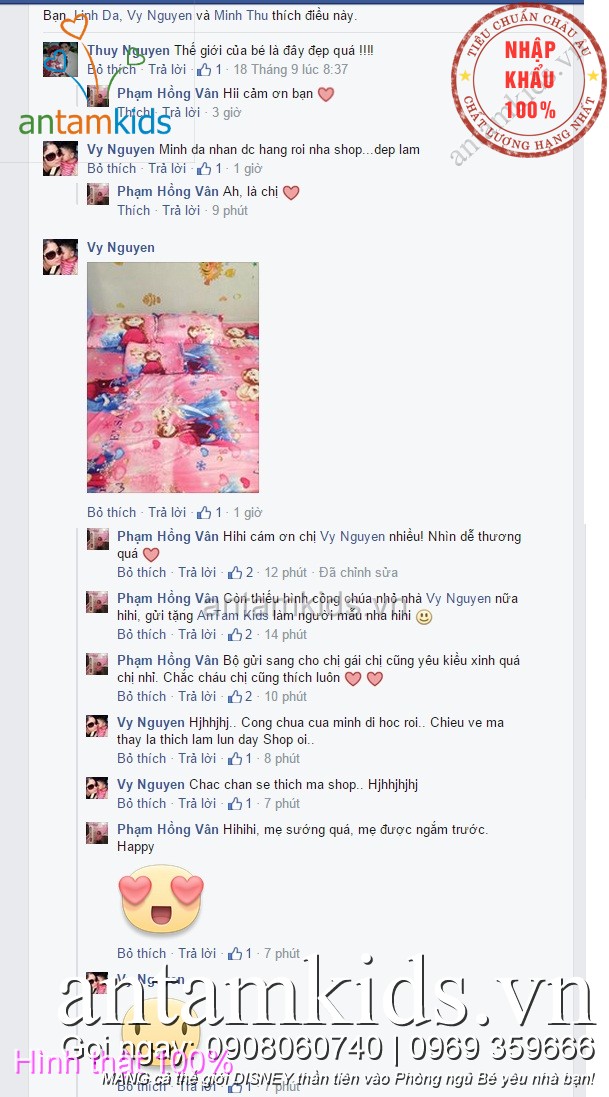Click 'Trả lời' under 'dep lam' comment
This screenshot has height=1097, width=609.
pyautogui.click(x=167, y=169)
